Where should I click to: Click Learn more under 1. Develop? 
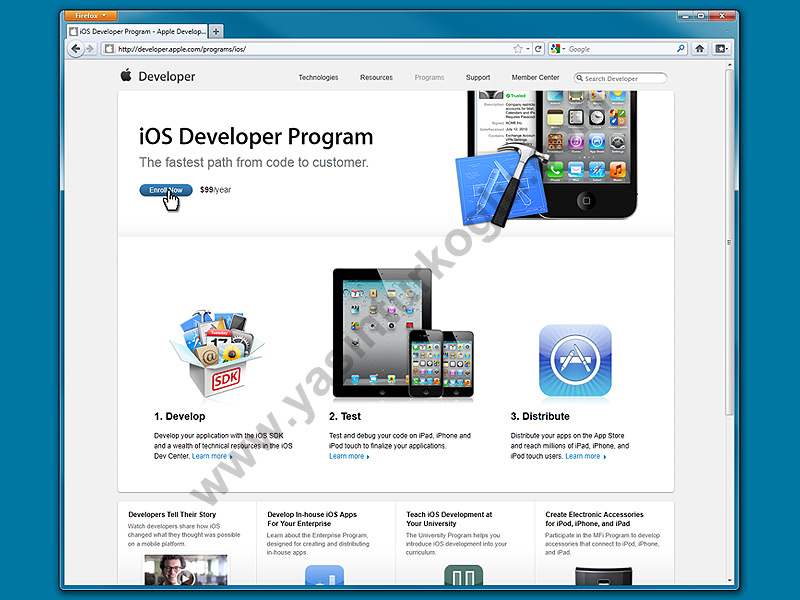(212, 456)
